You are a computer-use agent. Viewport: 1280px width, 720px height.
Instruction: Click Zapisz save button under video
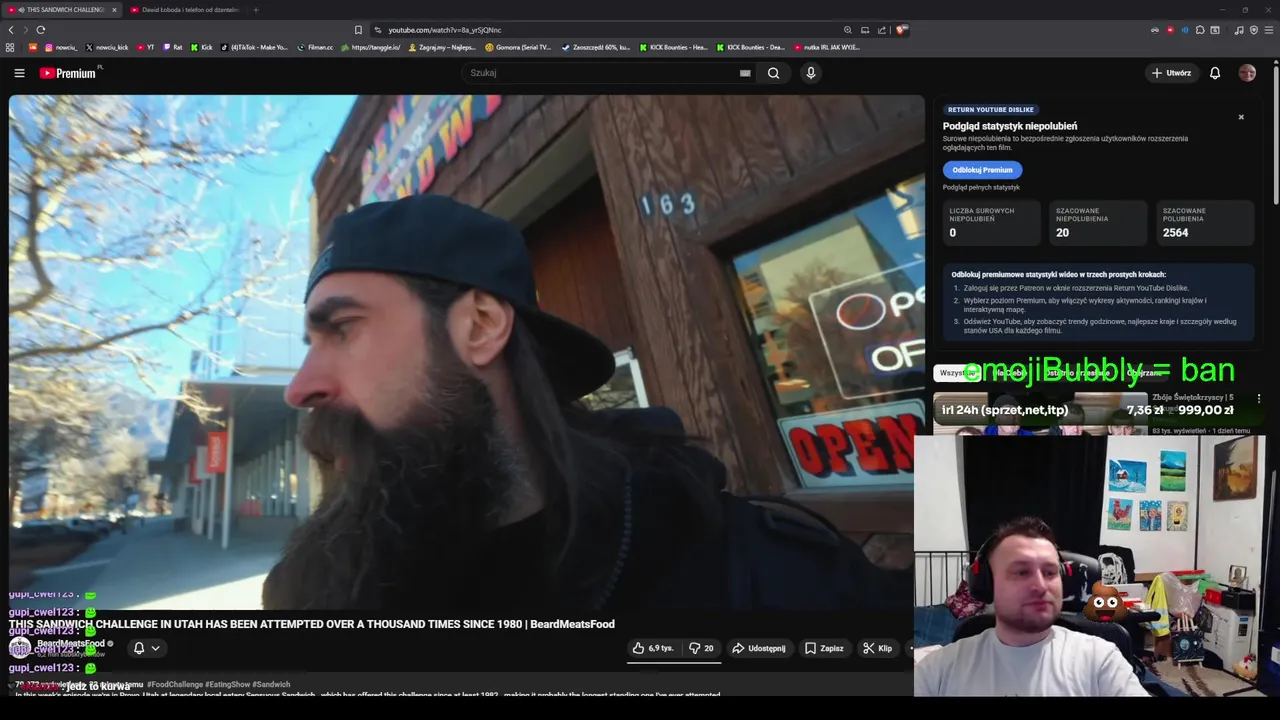pyautogui.click(x=825, y=648)
